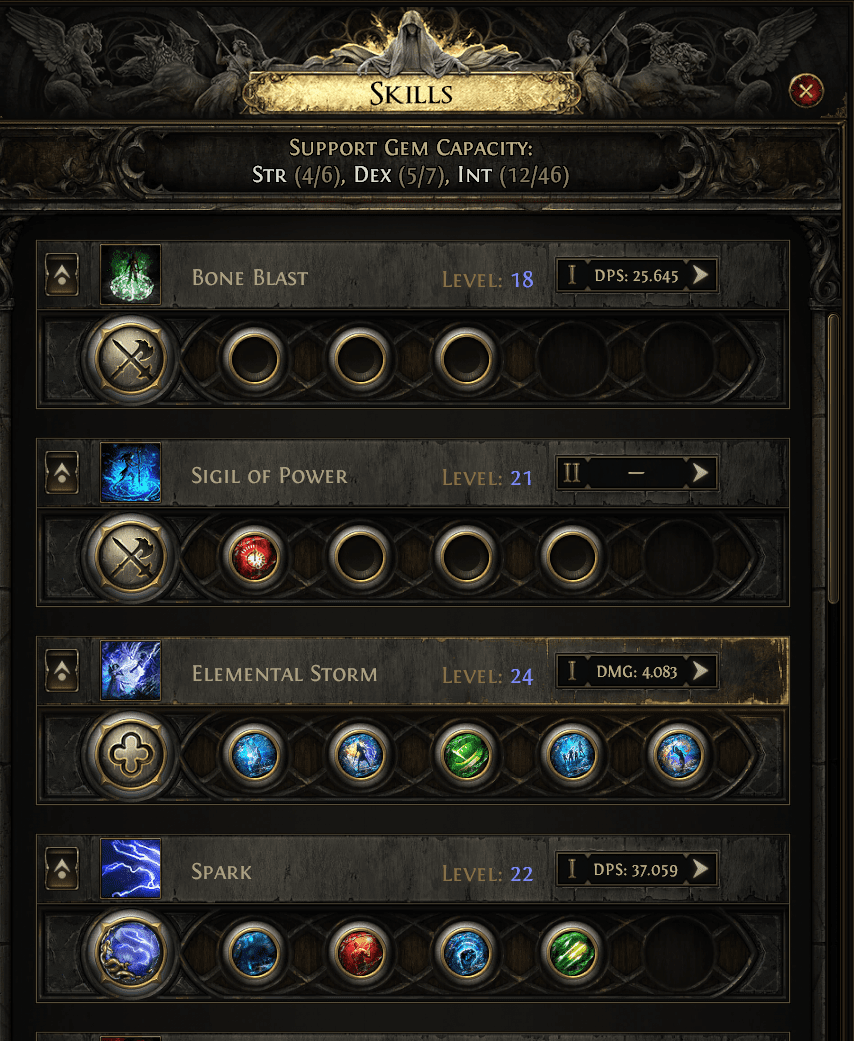Viewport: 854px width, 1041px height.
Task: Toggle the Elemental Storm collapse arrow
Action: pos(62,670)
